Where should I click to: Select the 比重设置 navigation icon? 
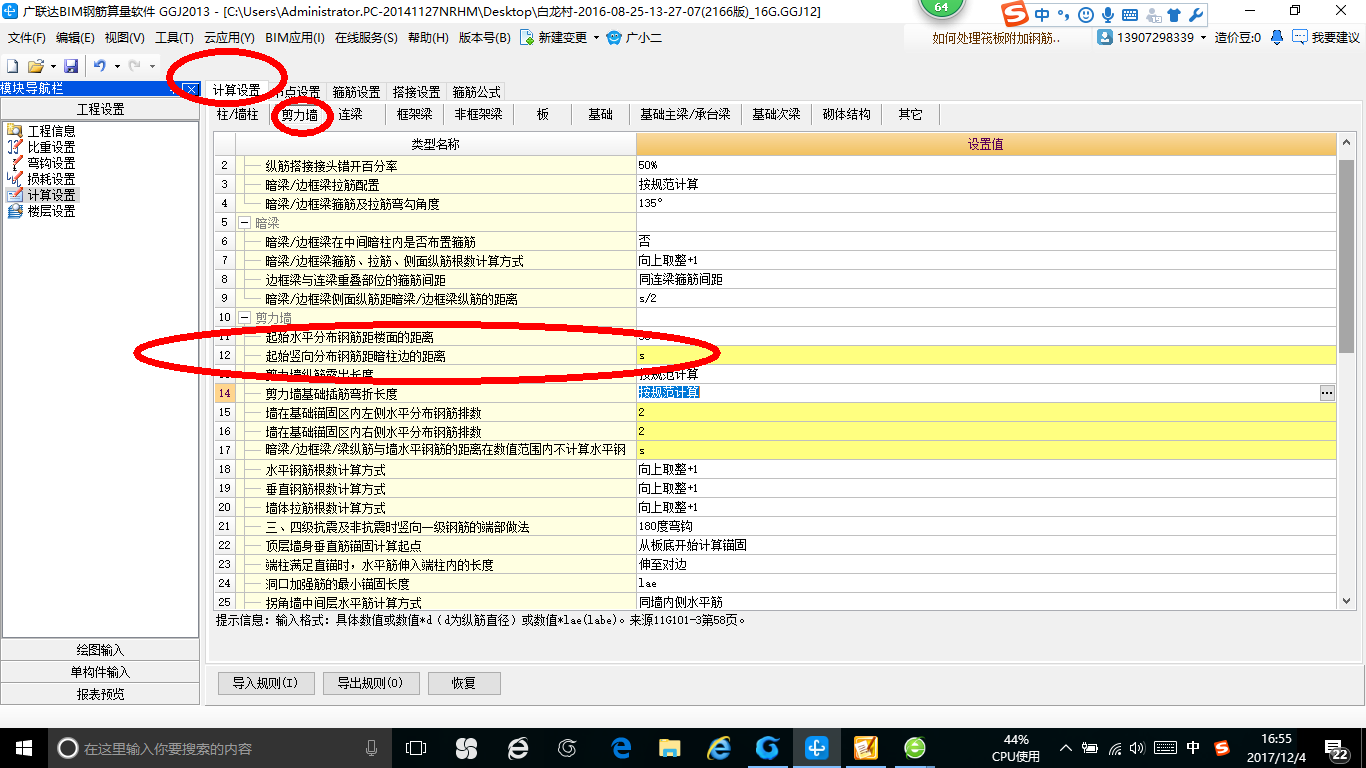(14, 147)
